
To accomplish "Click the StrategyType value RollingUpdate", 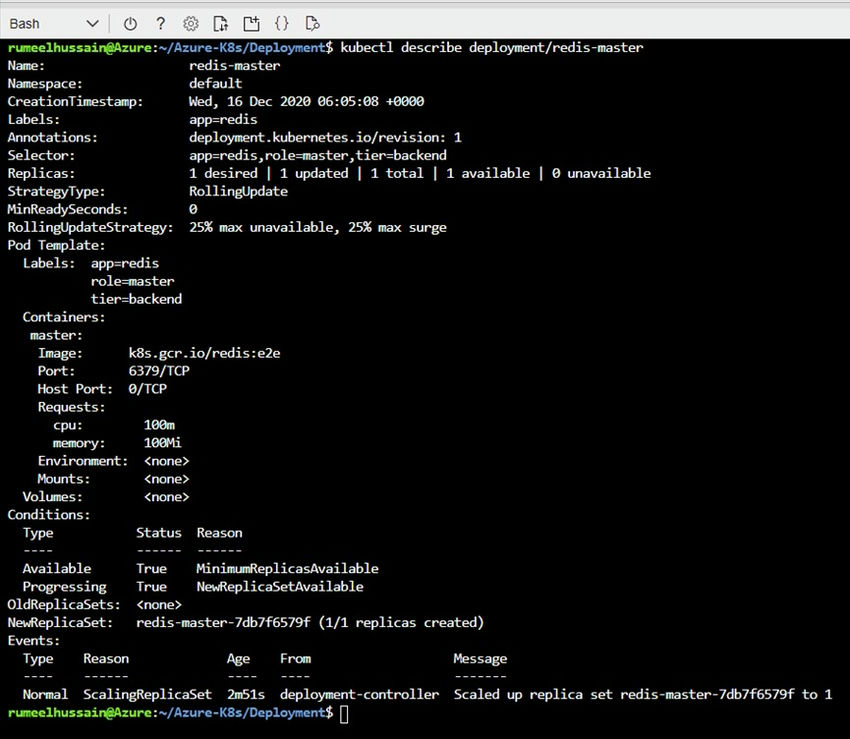I will coord(238,191).
